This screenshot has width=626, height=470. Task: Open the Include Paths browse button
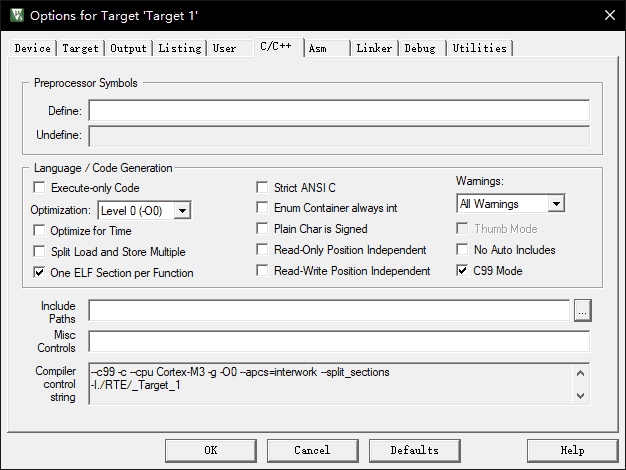point(582,311)
